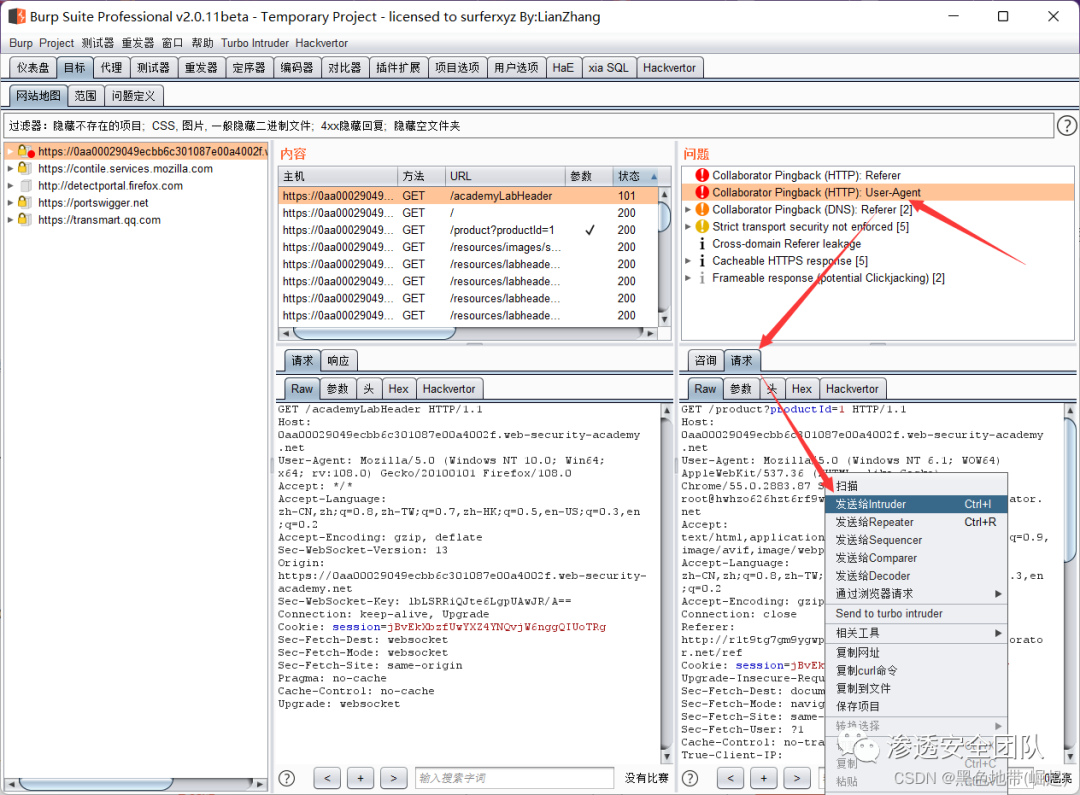This screenshot has height=795, width=1080.
Task: Switch to the 重发器 tab
Action: coord(201,68)
